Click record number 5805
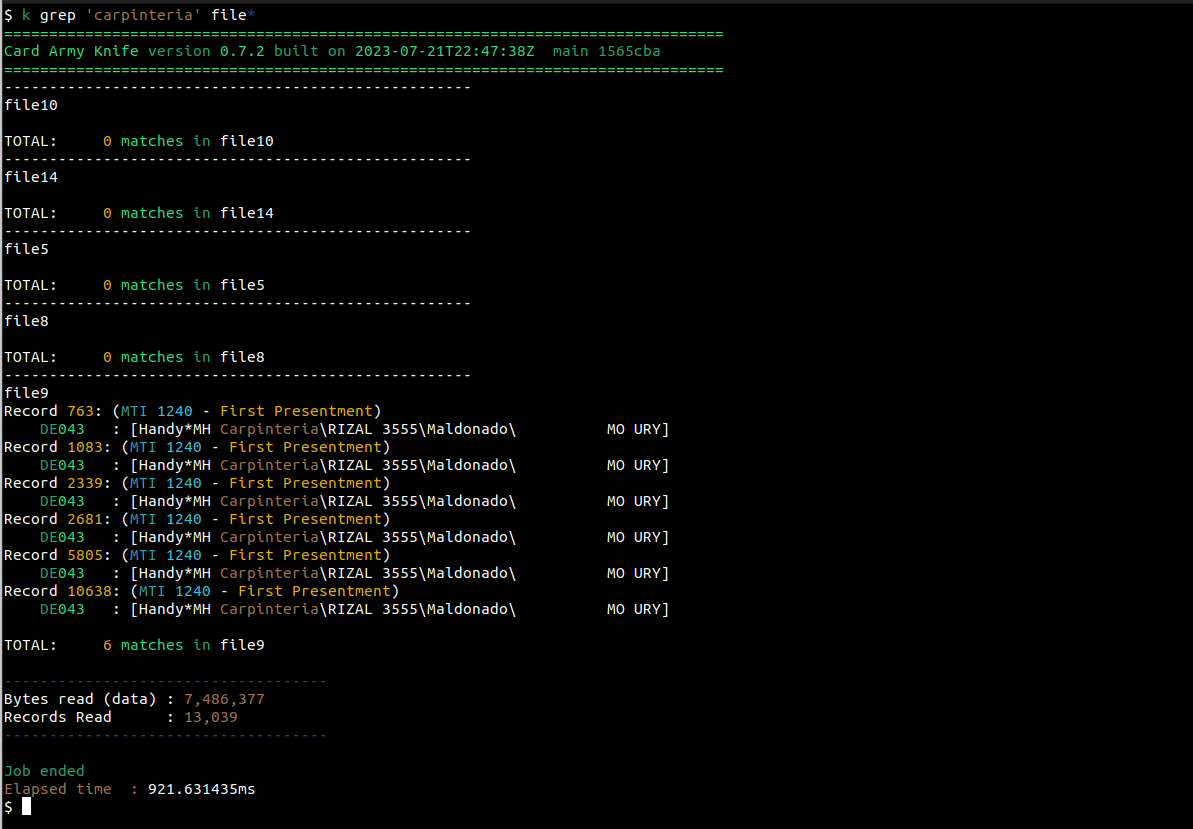Screen dimensions: 1193x829 point(84,555)
